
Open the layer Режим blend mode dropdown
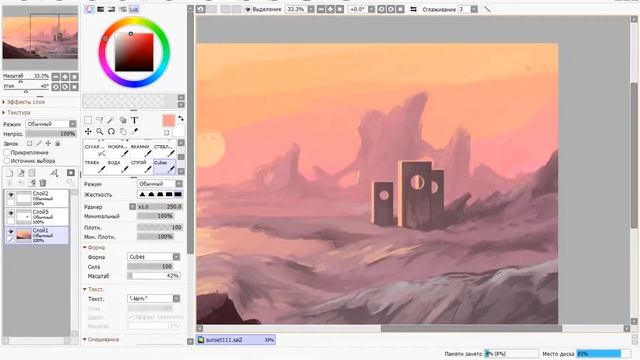(x=51, y=124)
